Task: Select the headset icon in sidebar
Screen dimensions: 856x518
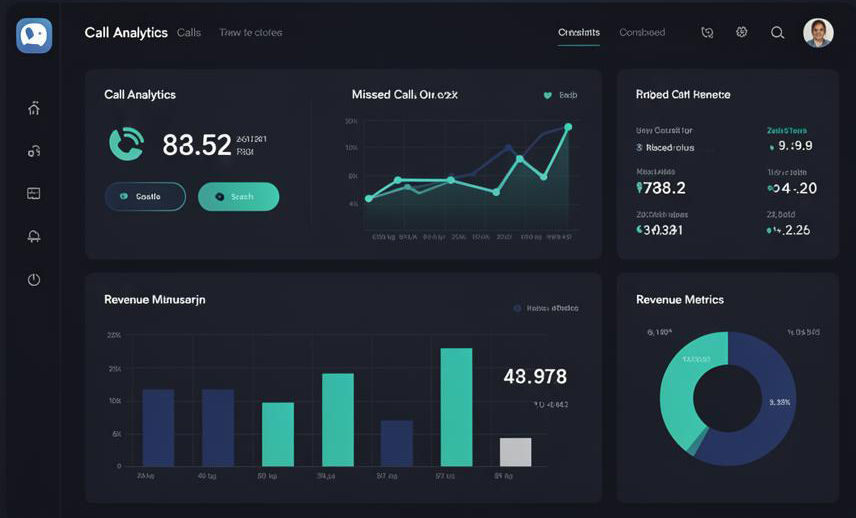Action: 34,151
